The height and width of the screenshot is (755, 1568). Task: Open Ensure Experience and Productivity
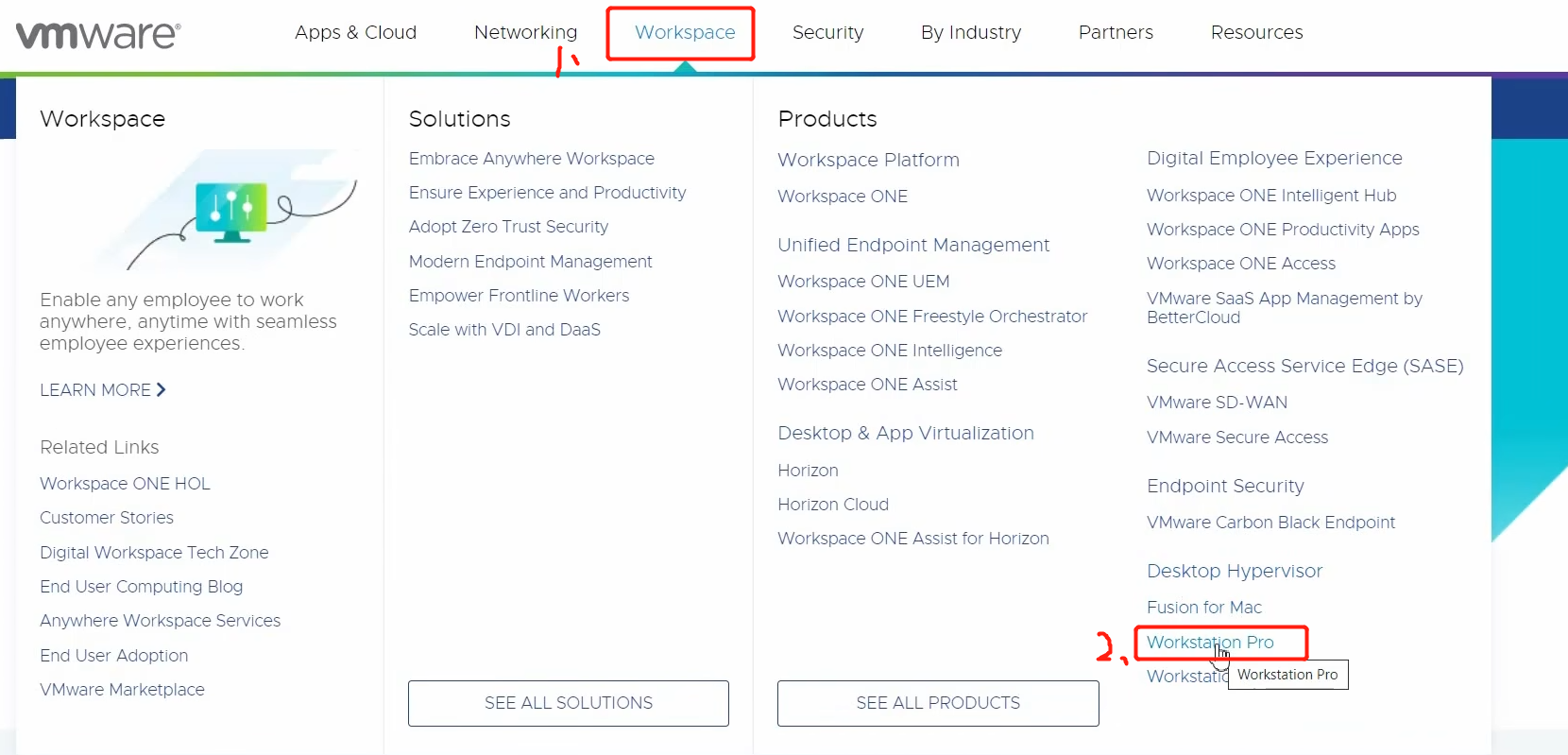547,193
